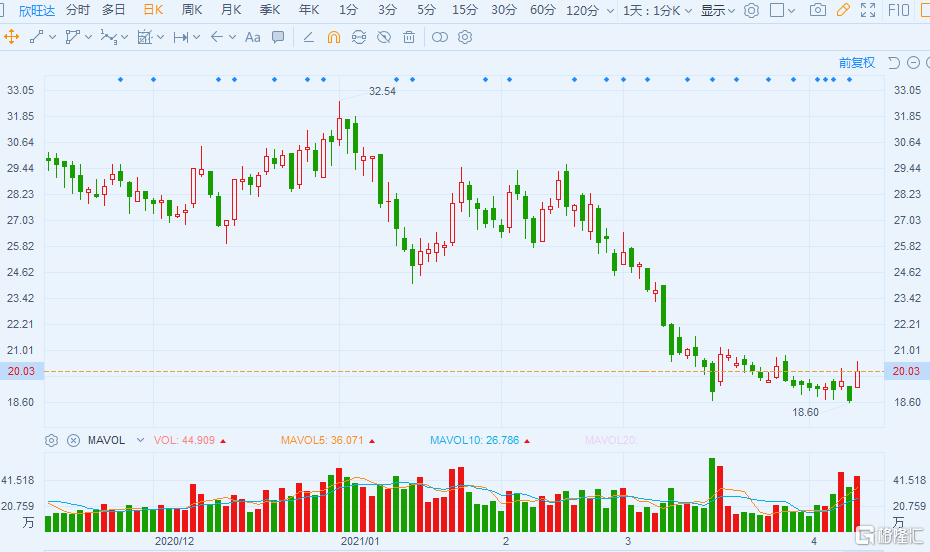The width and height of the screenshot is (930, 552).
Task: Switch to 年K yearly chart tab
Action: click(x=309, y=10)
